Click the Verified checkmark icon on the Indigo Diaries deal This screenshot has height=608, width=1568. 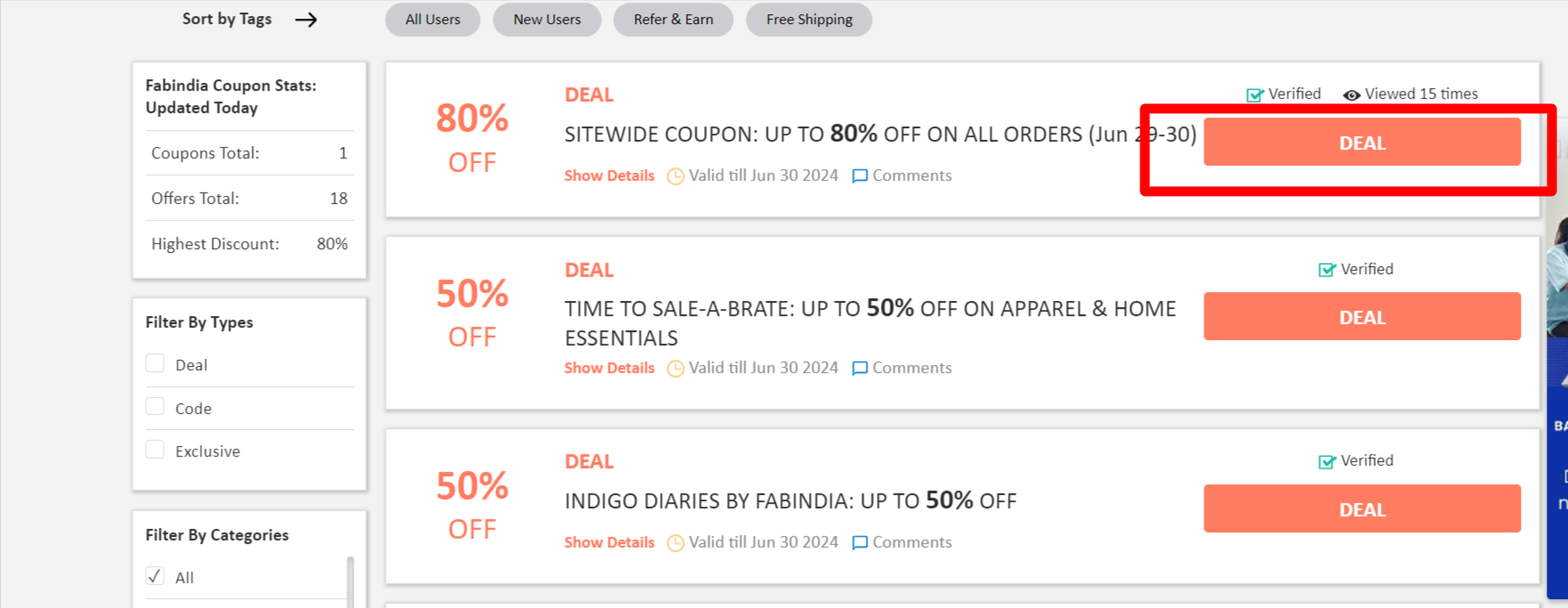click(x=1327, y=461)
